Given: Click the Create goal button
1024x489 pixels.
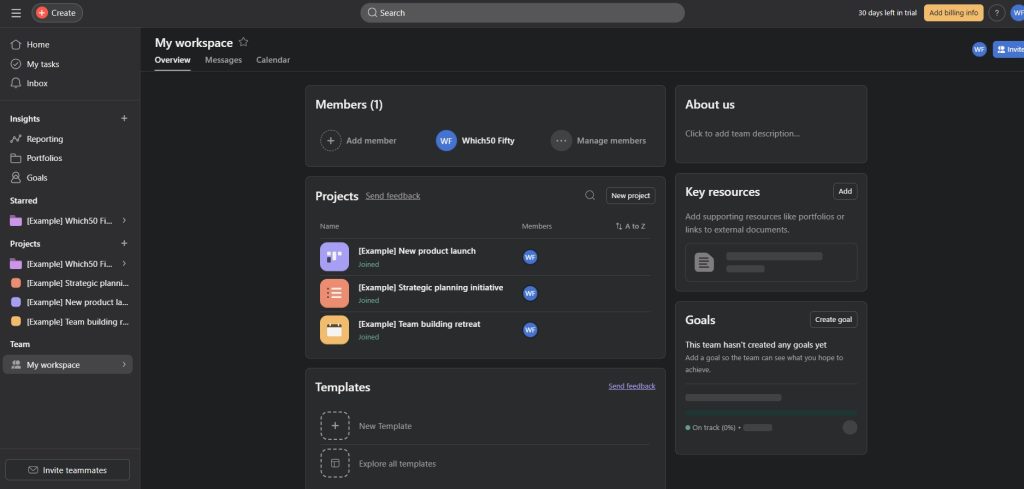Looking at the screenshot, I should tap(833, 320).
